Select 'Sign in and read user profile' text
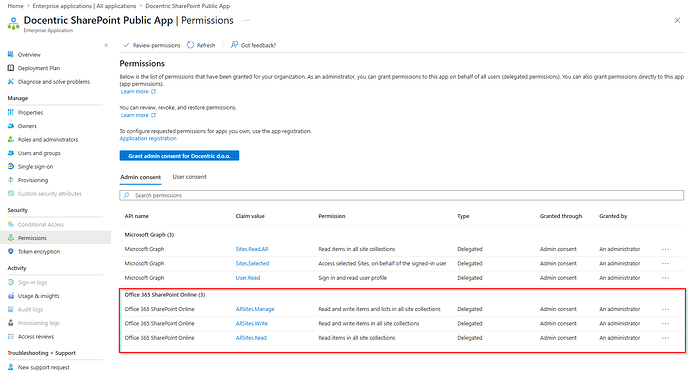 (352, 278)
